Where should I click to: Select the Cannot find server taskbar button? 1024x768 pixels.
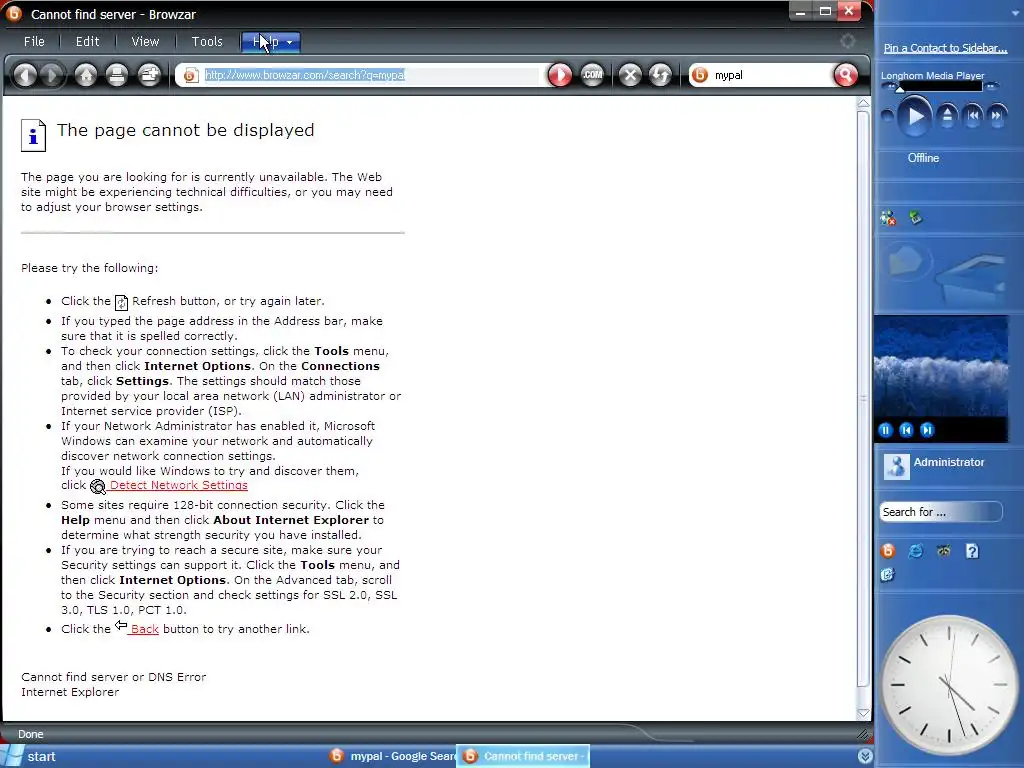523,756
